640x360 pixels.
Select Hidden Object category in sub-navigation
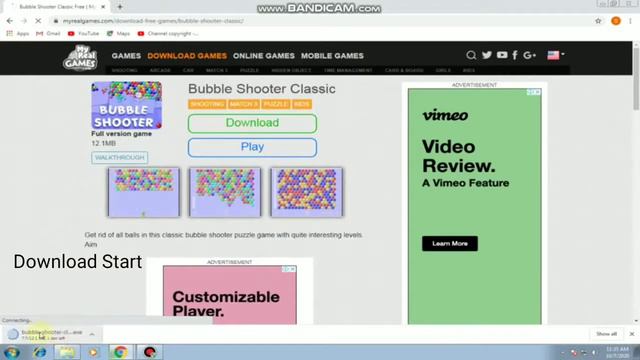coord(291,70)
